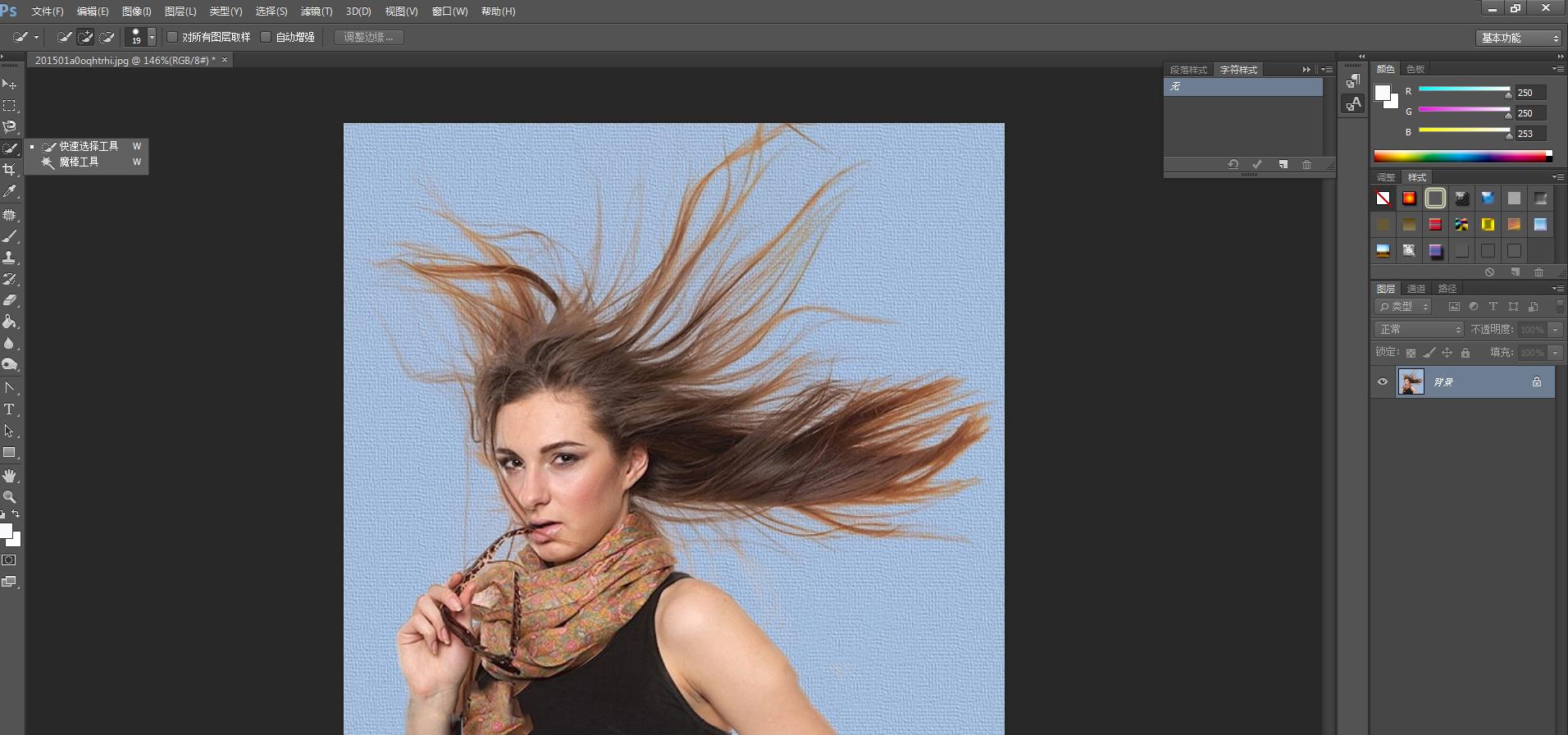Switch to the 色板 tab
Image resolution: width=1568 pixels, height=735 pixels.
[x=1415, y=69]
